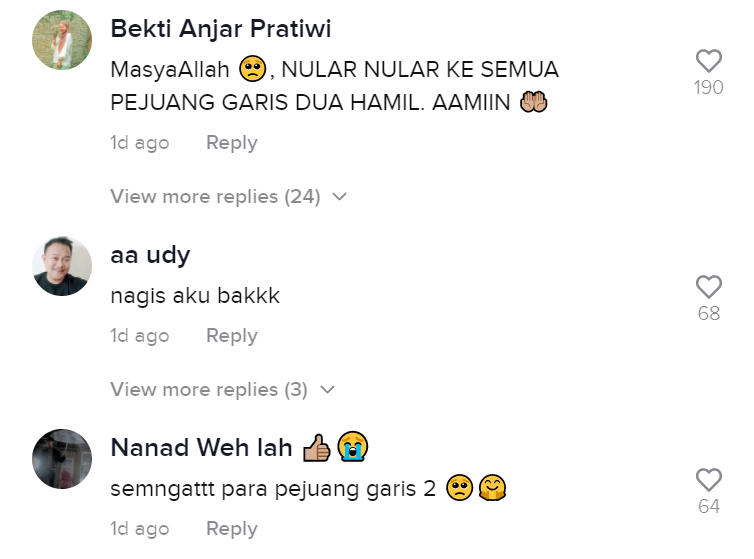Image resolution: width=754 pixels, height=559 pixels.
Task: Open aa udy username link
Action: pos(150,255)
